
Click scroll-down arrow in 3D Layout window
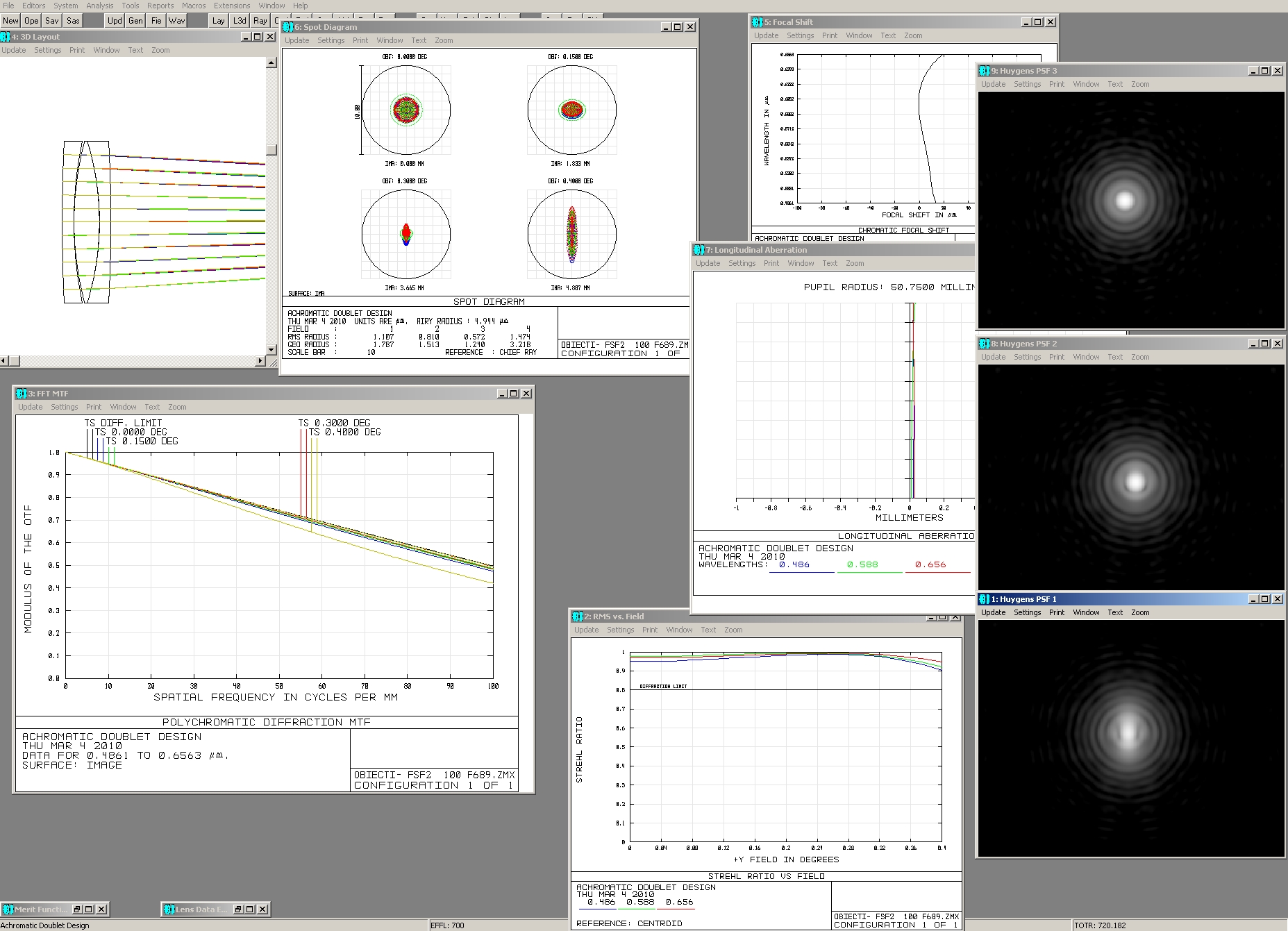coord(271,350)
